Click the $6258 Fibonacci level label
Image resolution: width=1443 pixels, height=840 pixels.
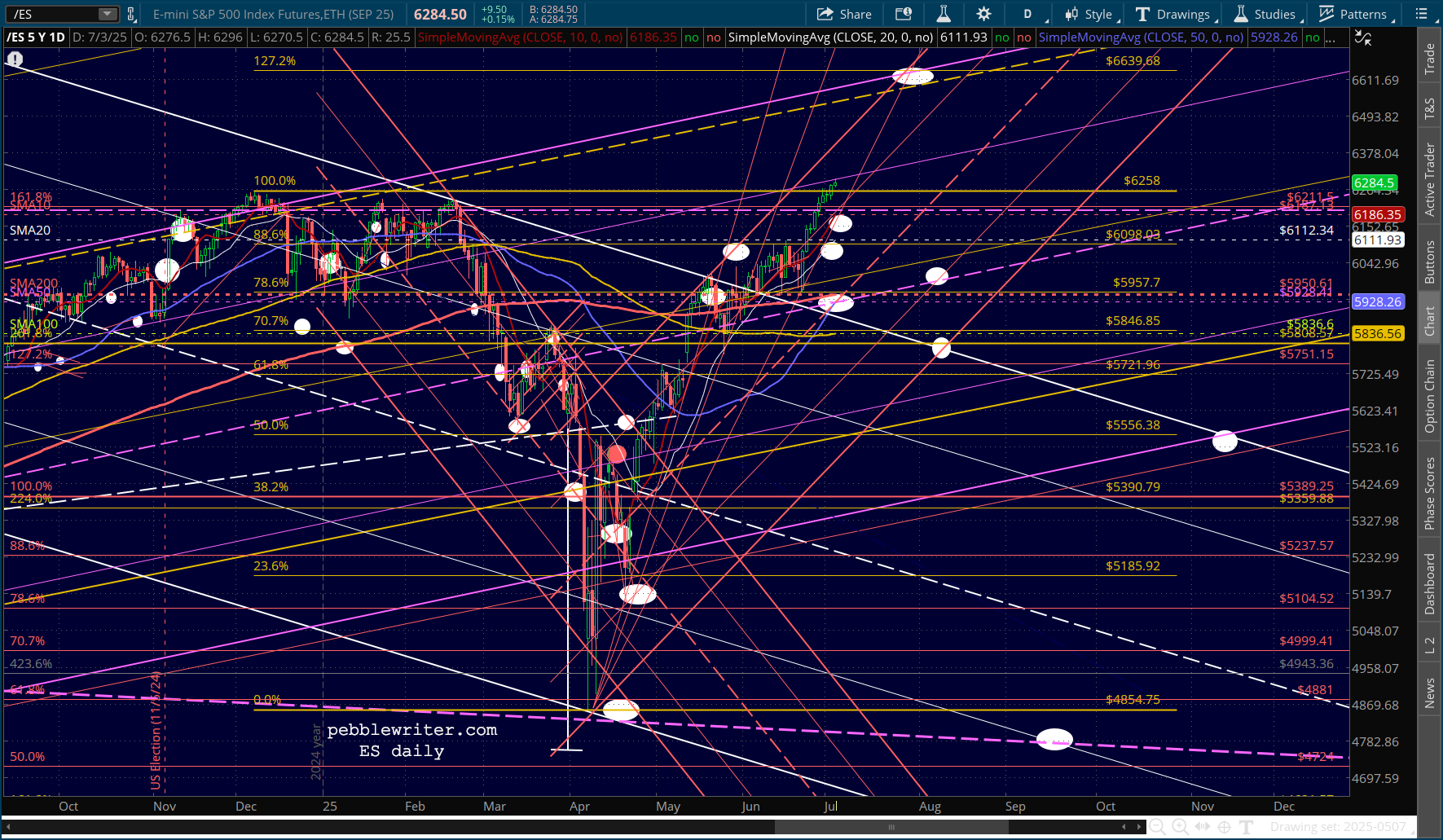pos(1142,181)
